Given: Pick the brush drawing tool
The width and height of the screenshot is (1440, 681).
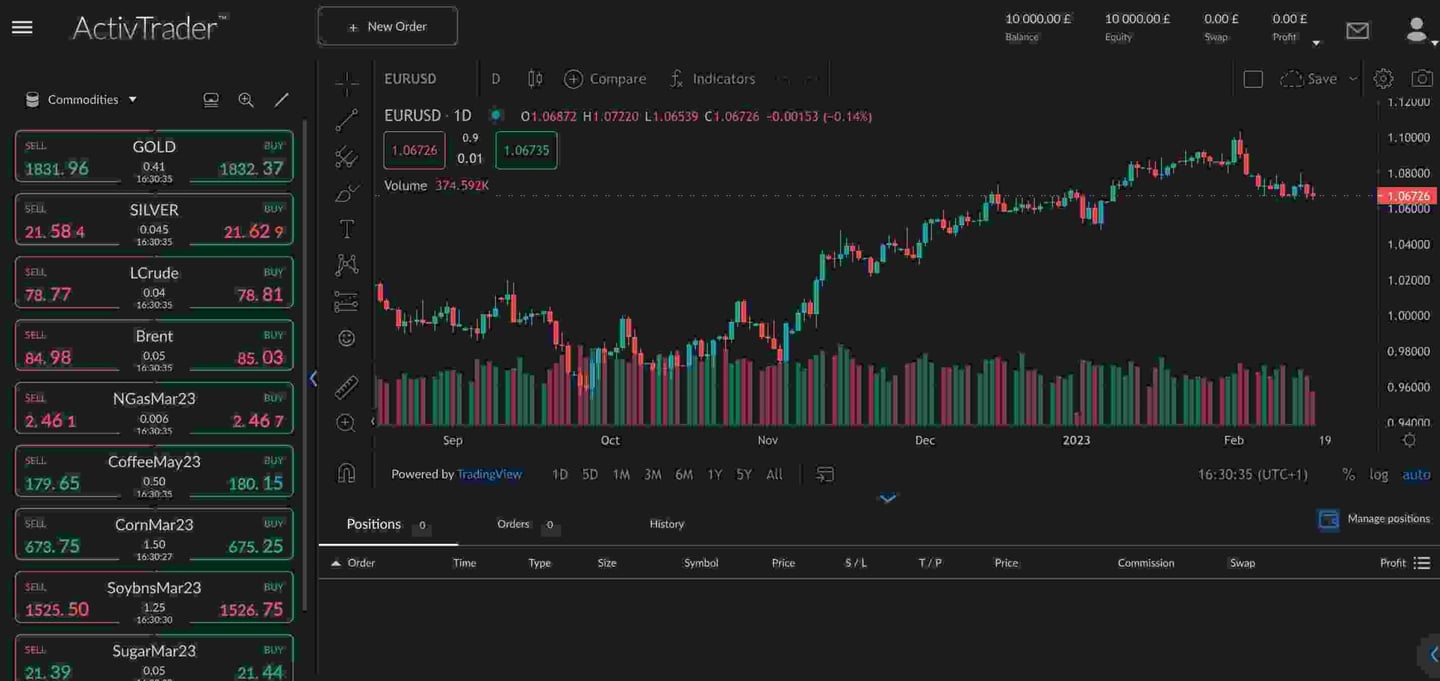Looking at the screenshot, I should coord(346,193).
